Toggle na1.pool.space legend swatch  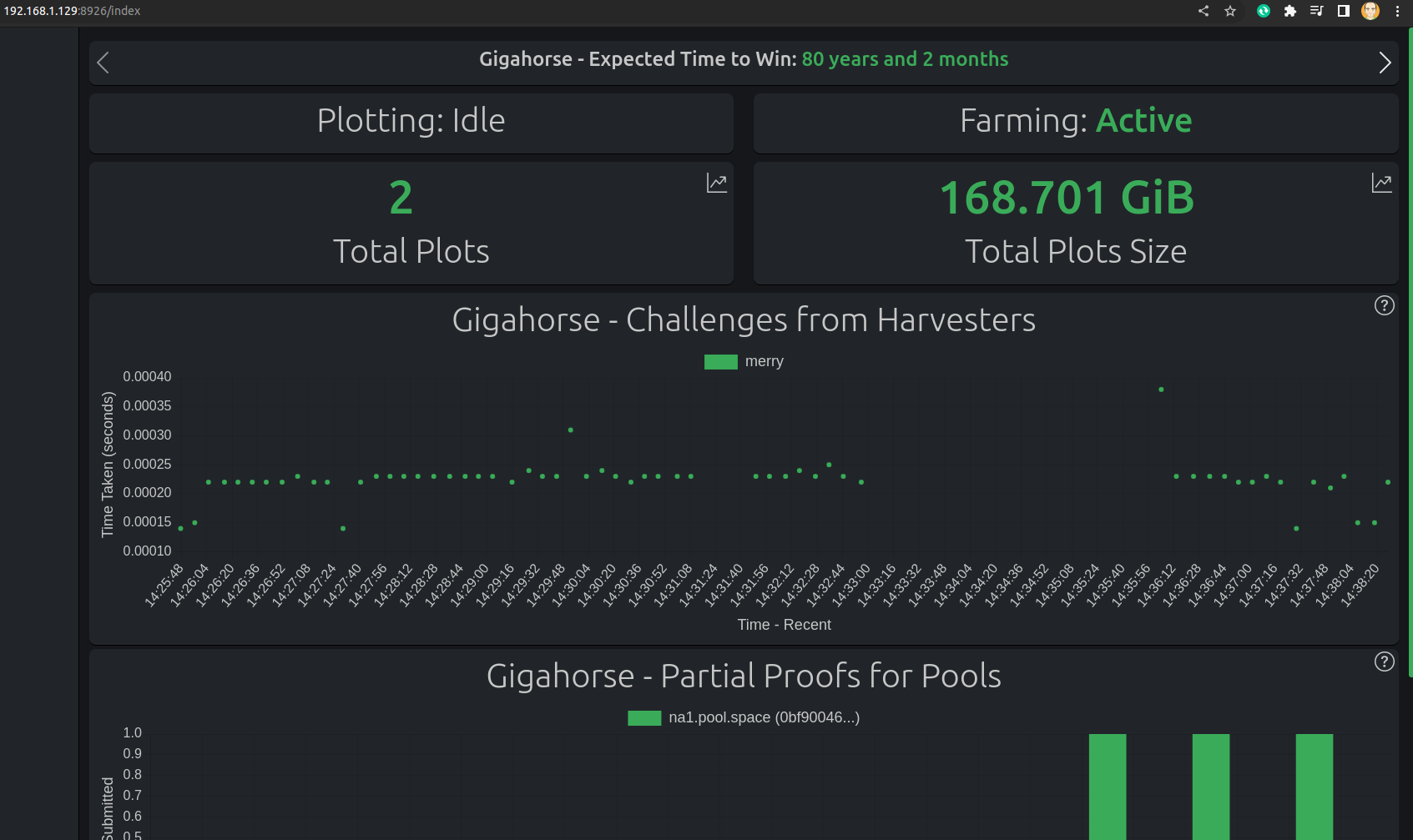click(644, 718)
